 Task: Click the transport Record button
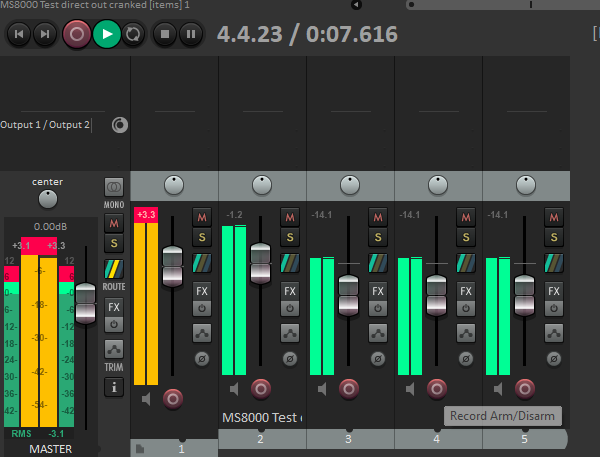[x=76, y=34]
